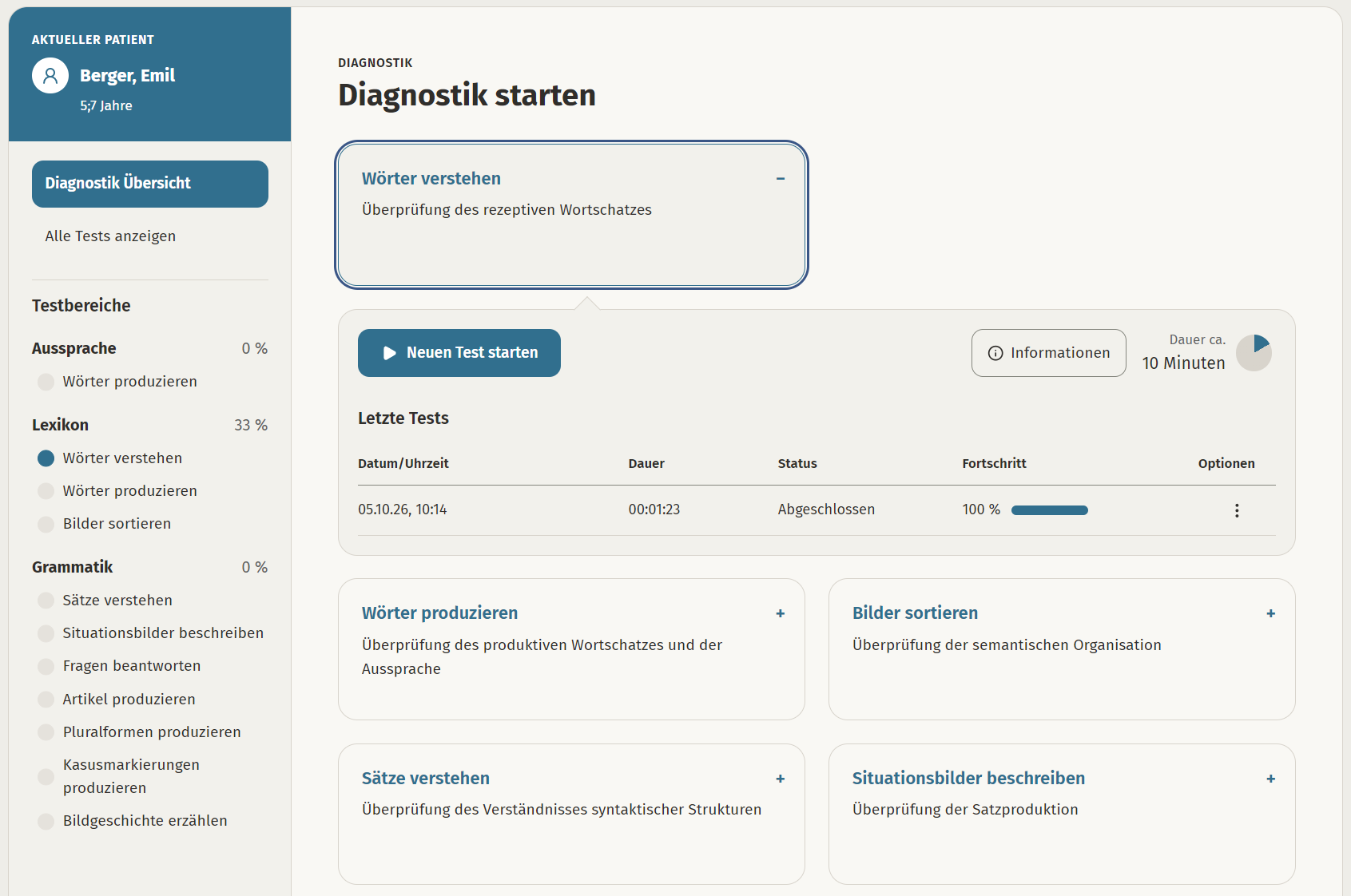Open Diagnostik Übersicht in the sidebar
This screenshot has height=896, width=1351.
point(150,184)
